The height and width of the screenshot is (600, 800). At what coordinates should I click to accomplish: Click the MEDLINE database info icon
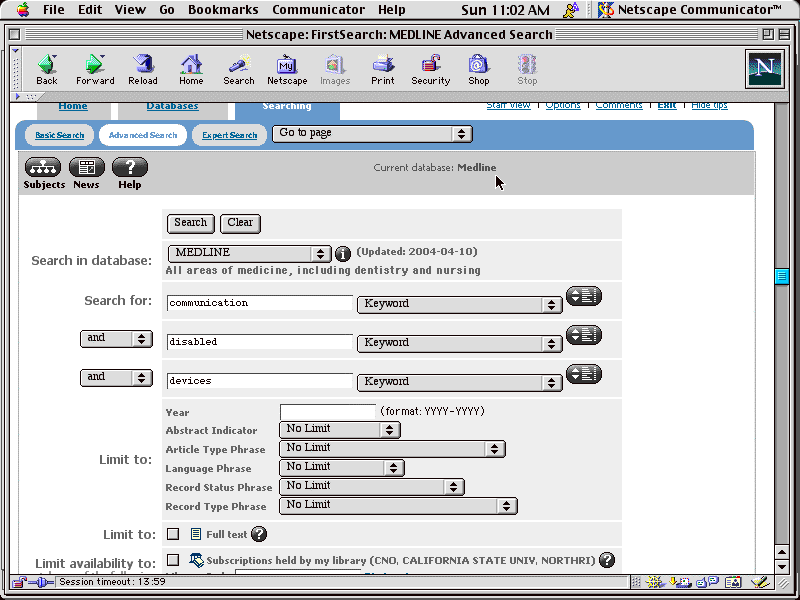click(342, 254)
